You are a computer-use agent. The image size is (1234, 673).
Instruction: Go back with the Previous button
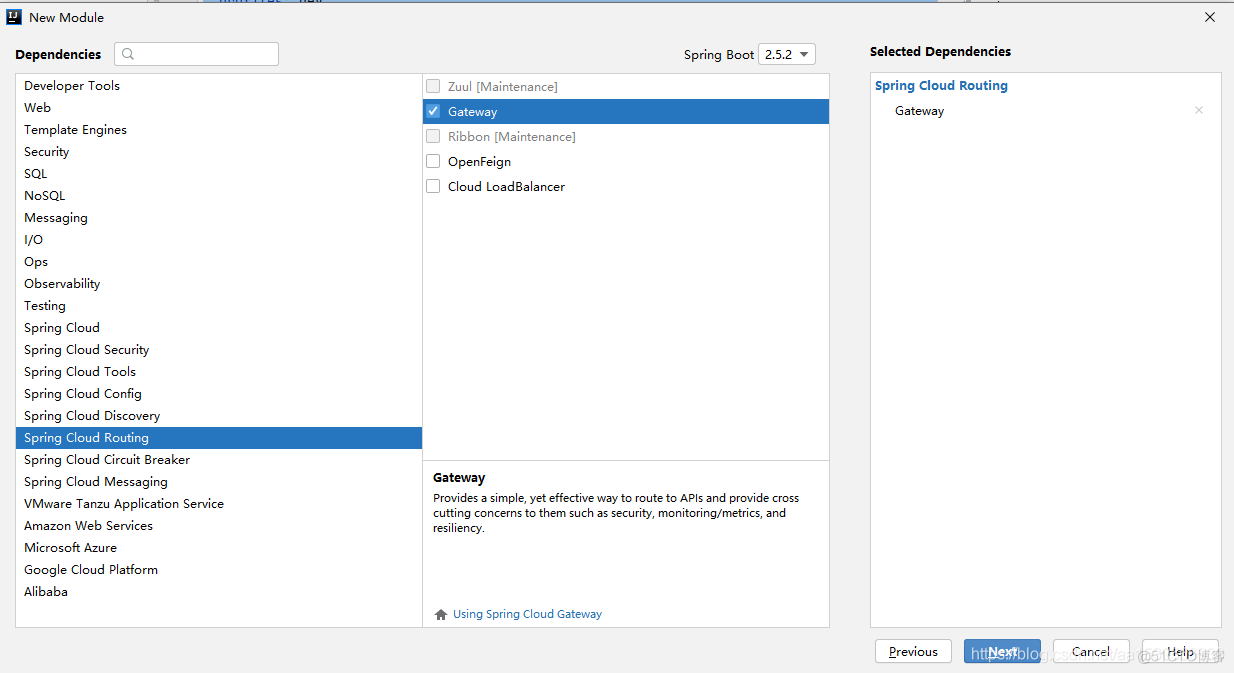(913, 651)
